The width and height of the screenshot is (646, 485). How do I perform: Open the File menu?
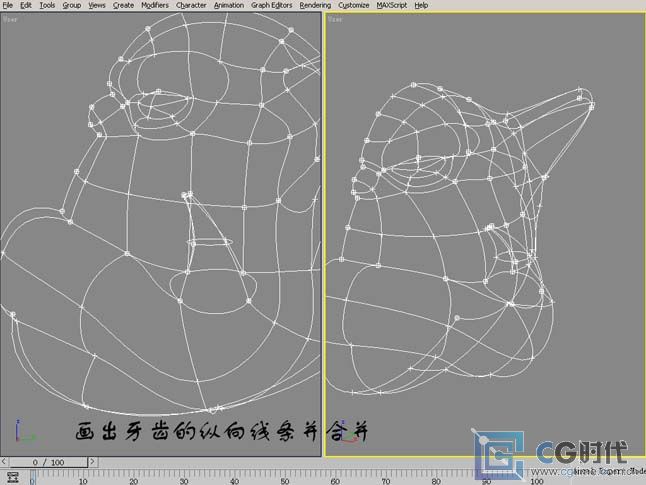pyautogui.click(x=7, y=5)
